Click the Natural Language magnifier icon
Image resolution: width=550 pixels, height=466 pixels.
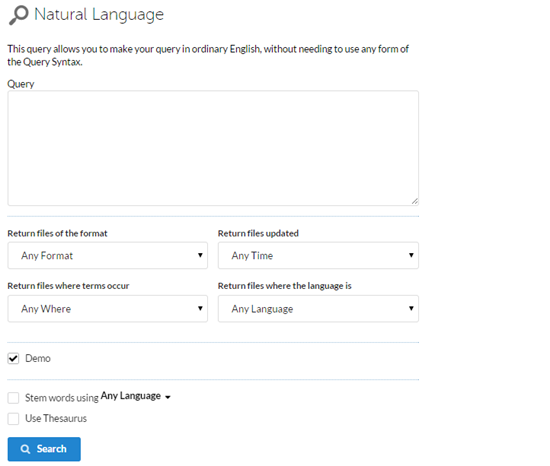pos(18,15)
